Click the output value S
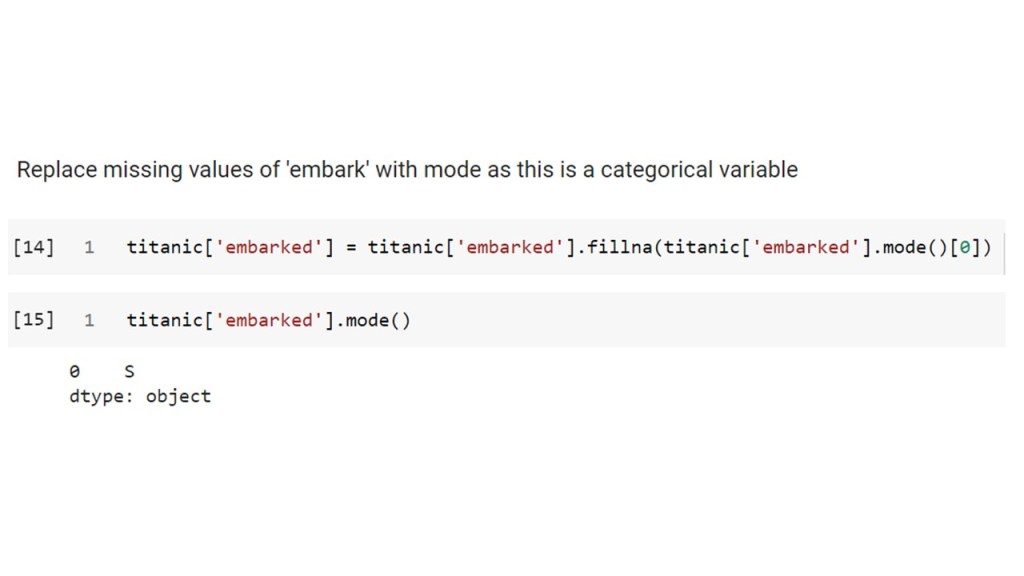1024x576 pixels. [x=128, y=372]
